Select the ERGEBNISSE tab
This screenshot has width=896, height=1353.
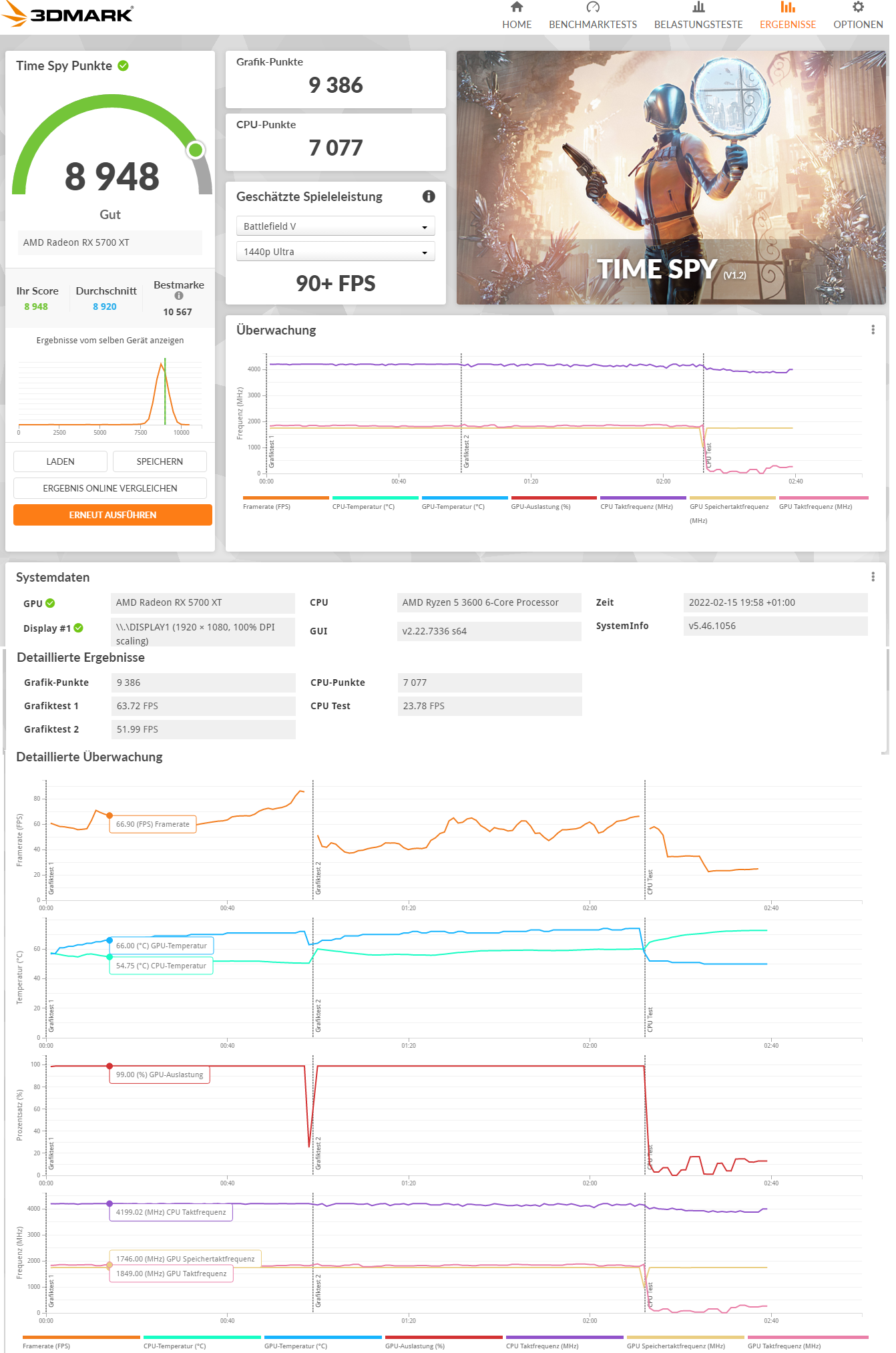pos(788,25)
